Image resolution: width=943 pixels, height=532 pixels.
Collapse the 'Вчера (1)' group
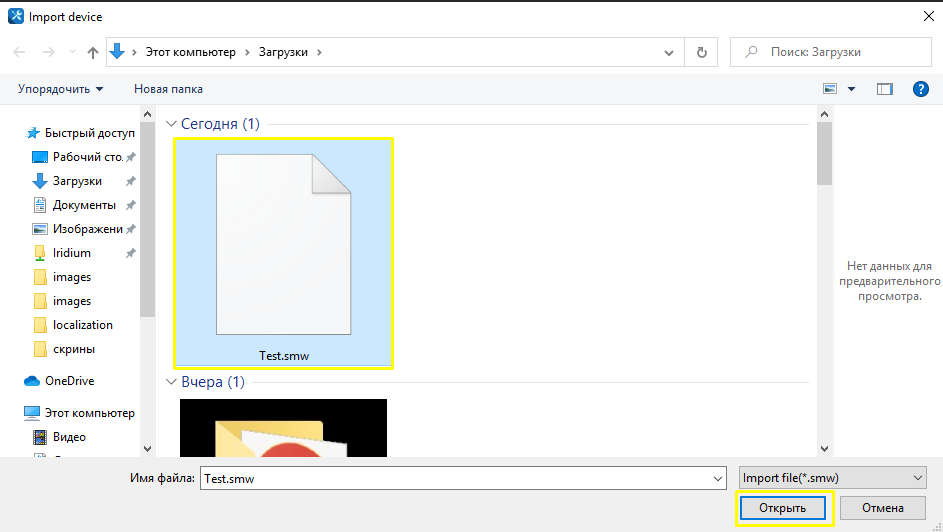171,382
